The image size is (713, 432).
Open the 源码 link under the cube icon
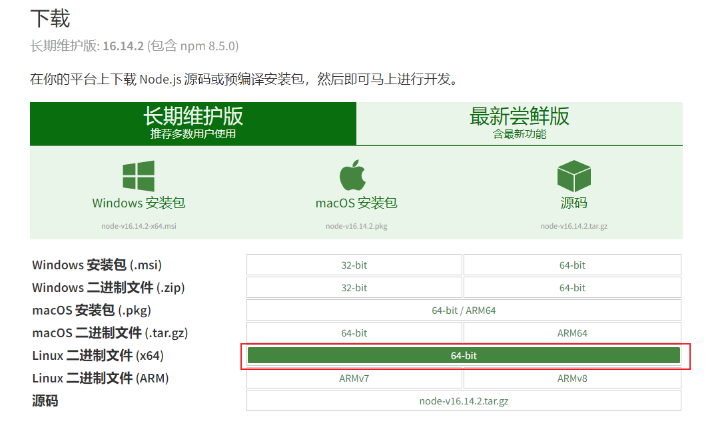pyautogui.click(x=574, y=203)
